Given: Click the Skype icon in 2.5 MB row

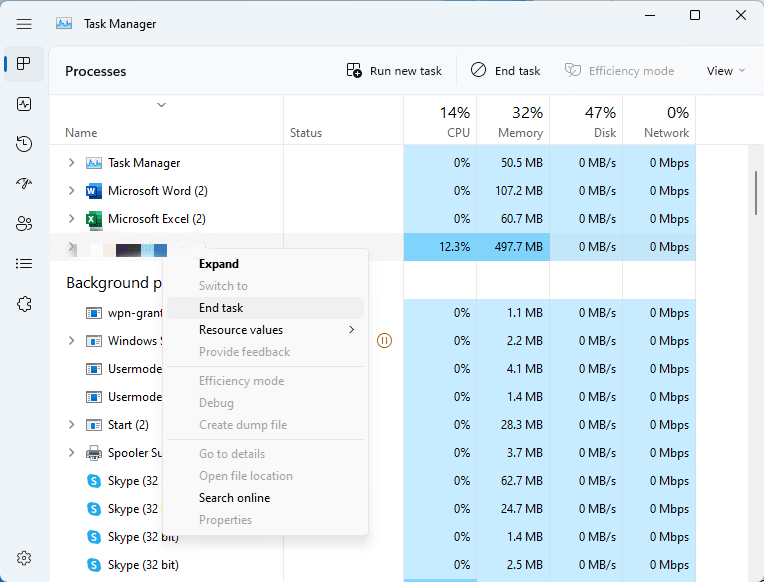Looking at the screenshot, I should (x=94, y=565).
